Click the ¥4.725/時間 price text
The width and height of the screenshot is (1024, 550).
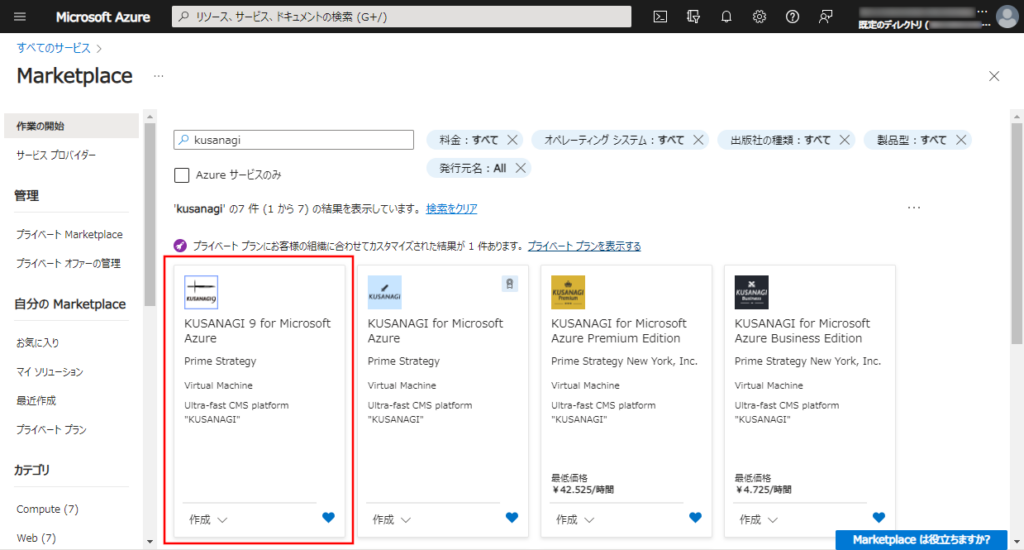[763, 489]
